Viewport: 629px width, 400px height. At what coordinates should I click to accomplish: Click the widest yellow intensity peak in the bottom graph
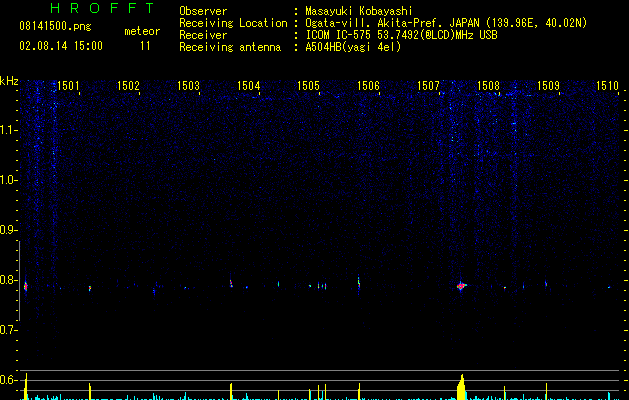461,387
